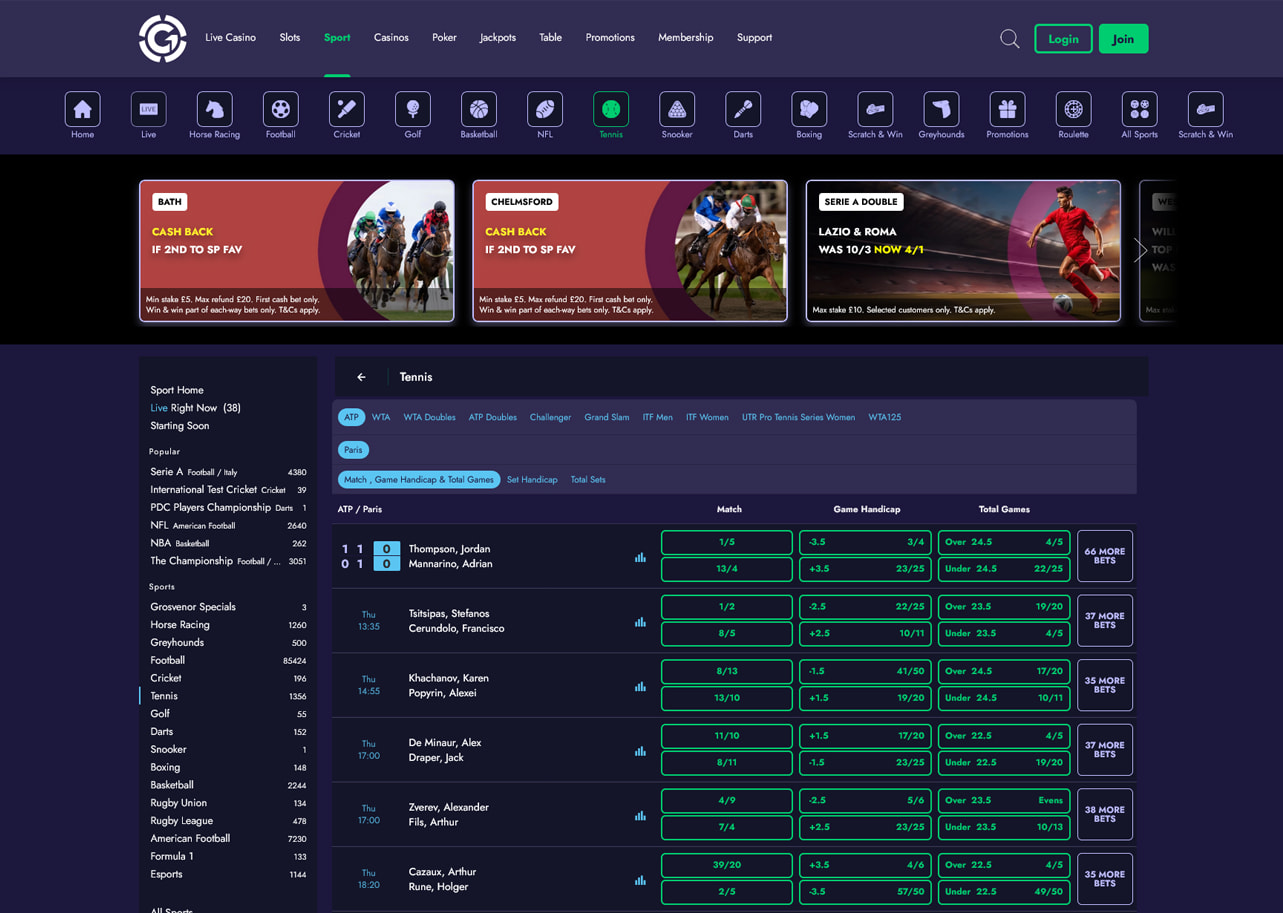
Task: Open the Poker menu item
Action: pos(444,37)
